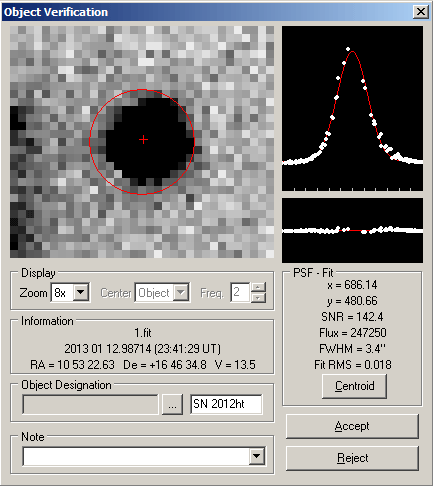Expand the Note dropdown list
433x486 pixels.
pos(257,456)
